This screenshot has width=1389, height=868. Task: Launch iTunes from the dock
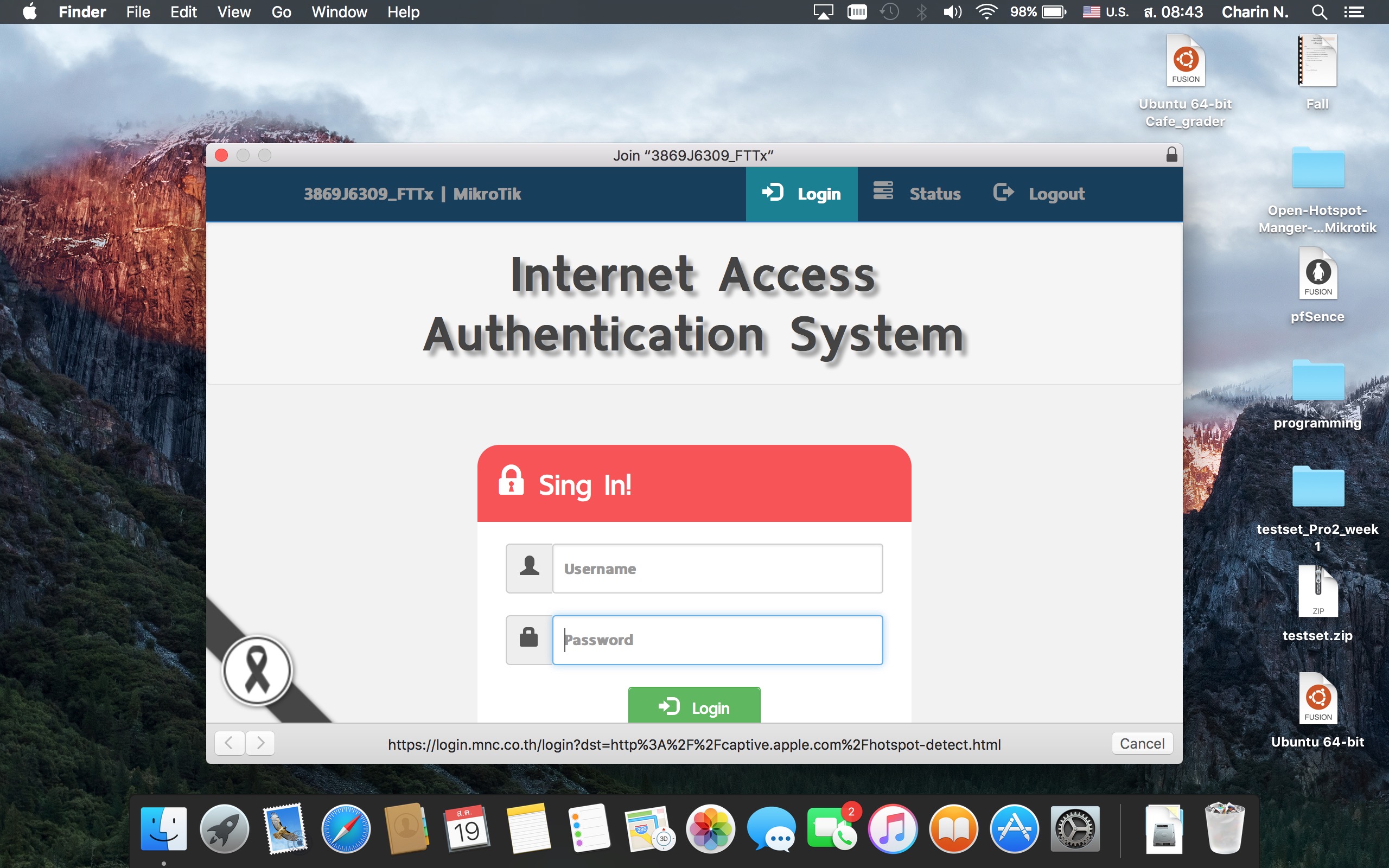(893, 829)
